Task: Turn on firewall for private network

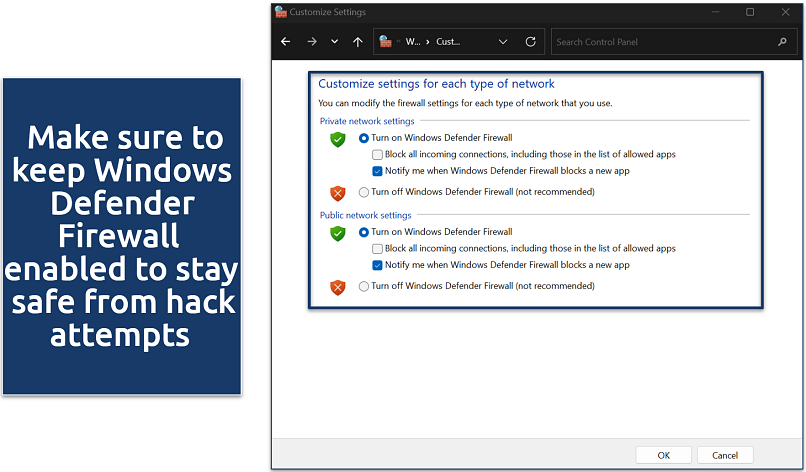Action: tap(364, 138)
